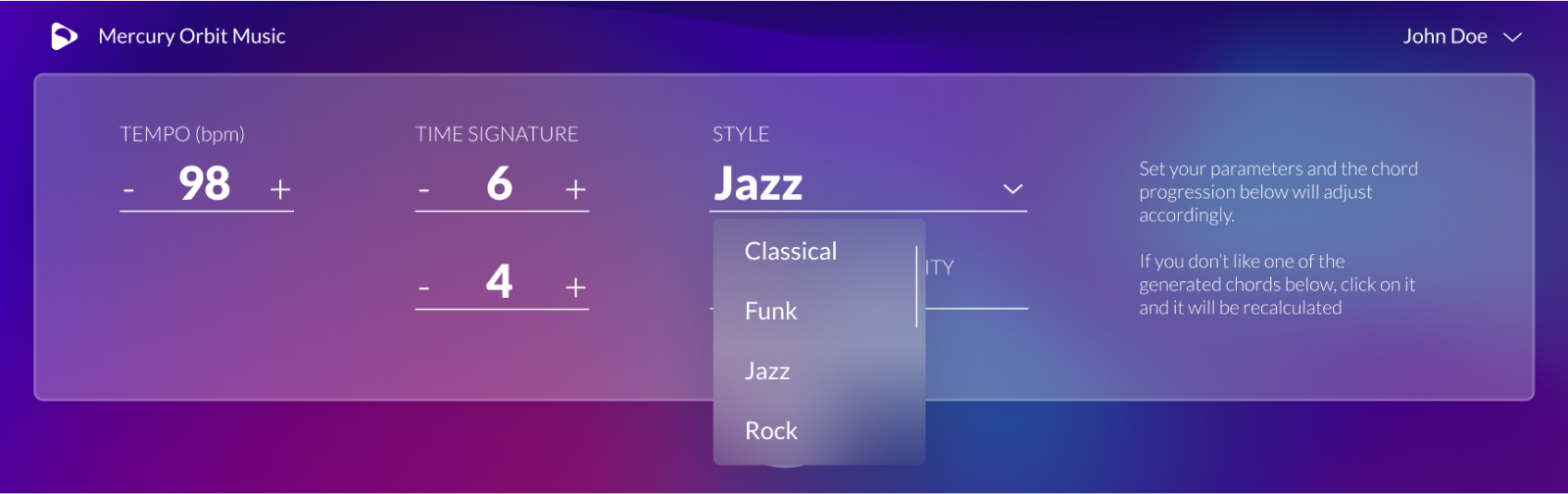This screenshot has width=1568, height=494.
Task: Click the time signature bottom value 4
Action: click(x=499, y=283)
